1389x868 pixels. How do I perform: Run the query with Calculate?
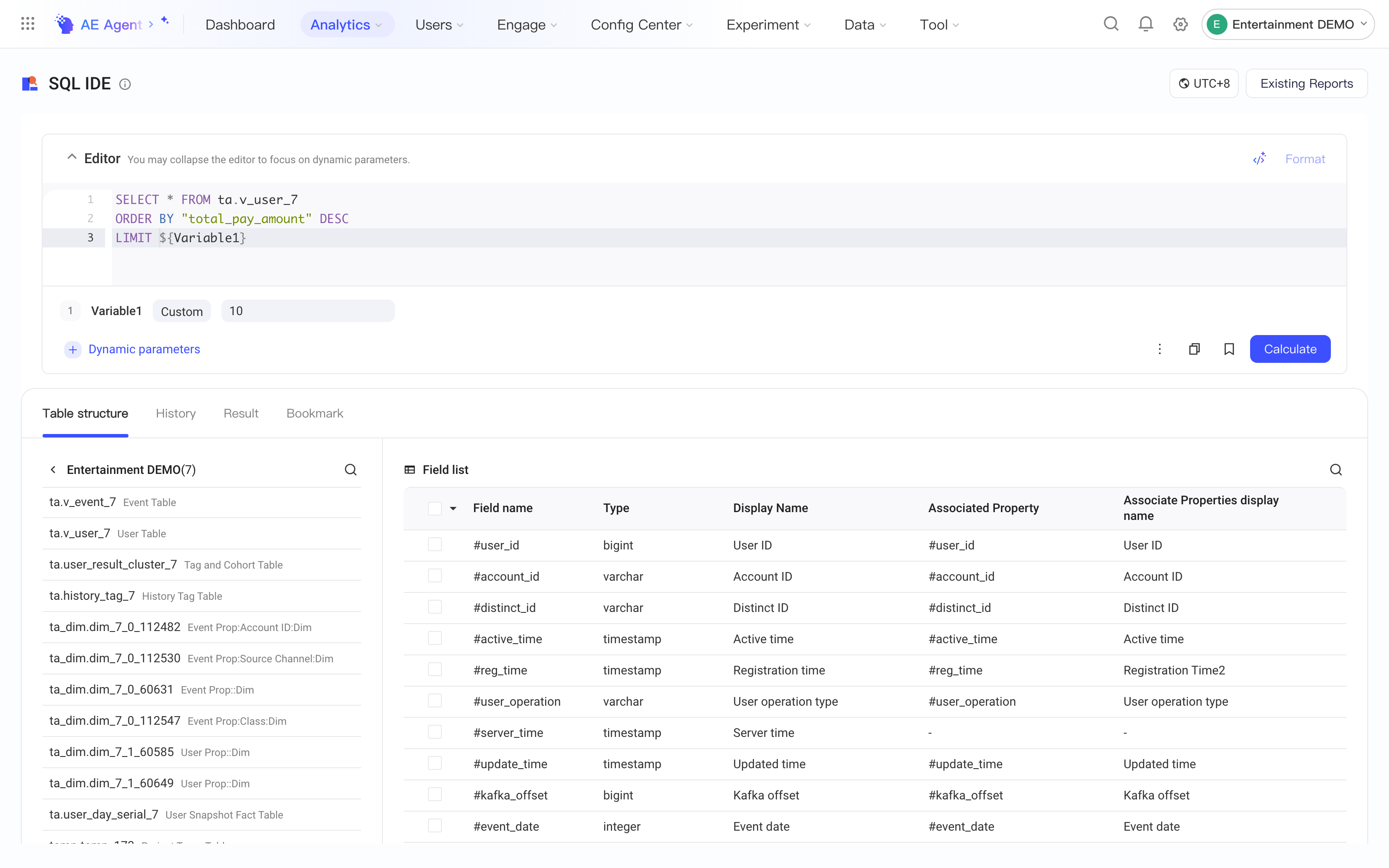point(1290,349)
